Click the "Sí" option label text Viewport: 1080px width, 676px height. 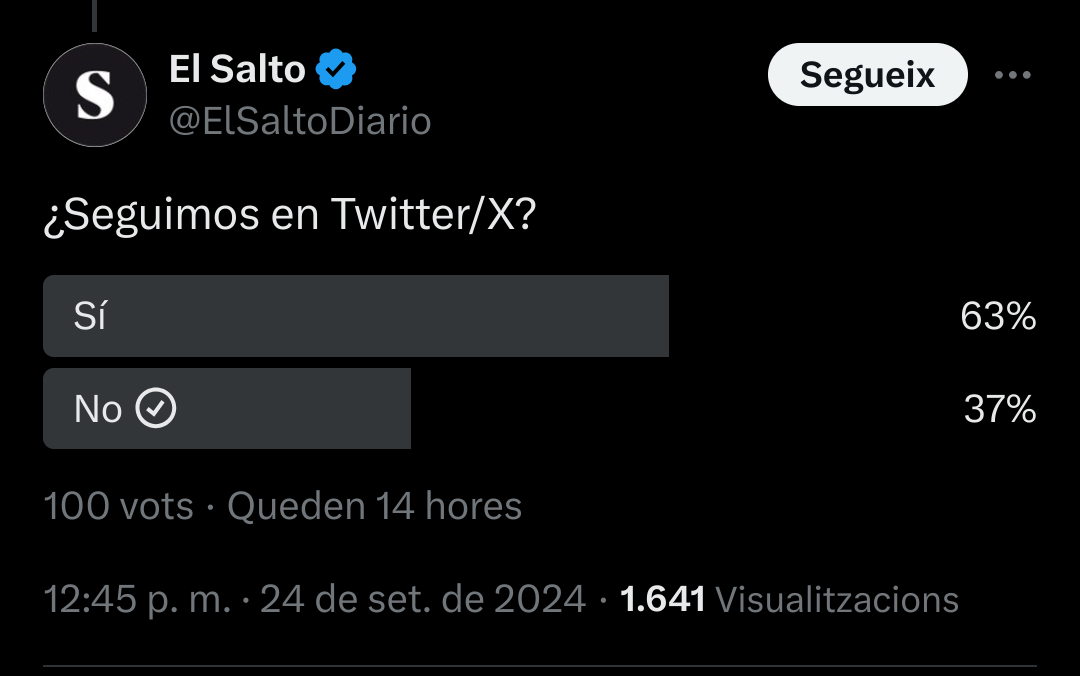(x=90, y=317)
